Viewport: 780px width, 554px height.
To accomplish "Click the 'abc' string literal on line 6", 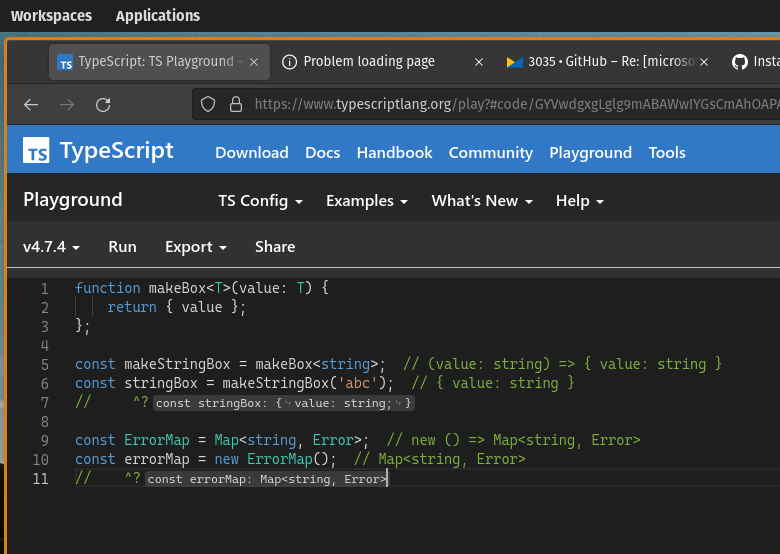I will tap(358, 383).
